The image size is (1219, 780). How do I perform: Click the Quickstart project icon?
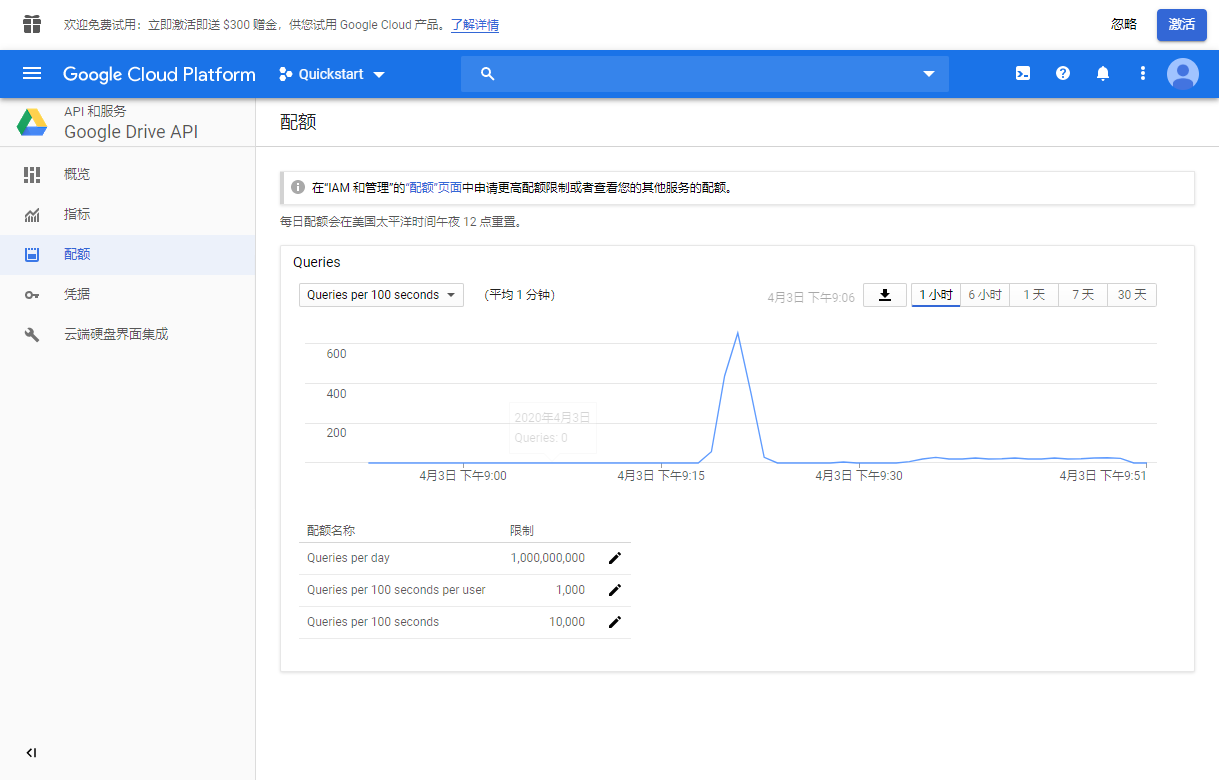pos(285,74)
